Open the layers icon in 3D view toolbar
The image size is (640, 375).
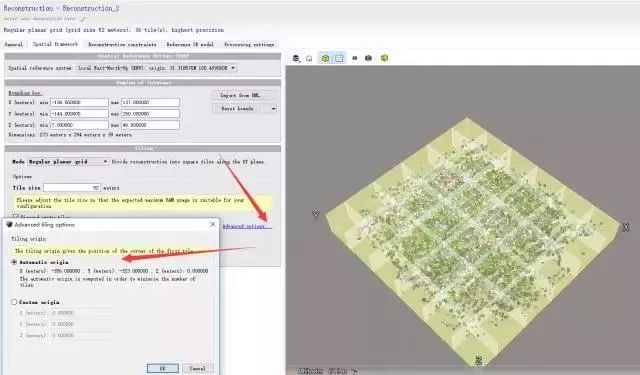tap(296, 58)
